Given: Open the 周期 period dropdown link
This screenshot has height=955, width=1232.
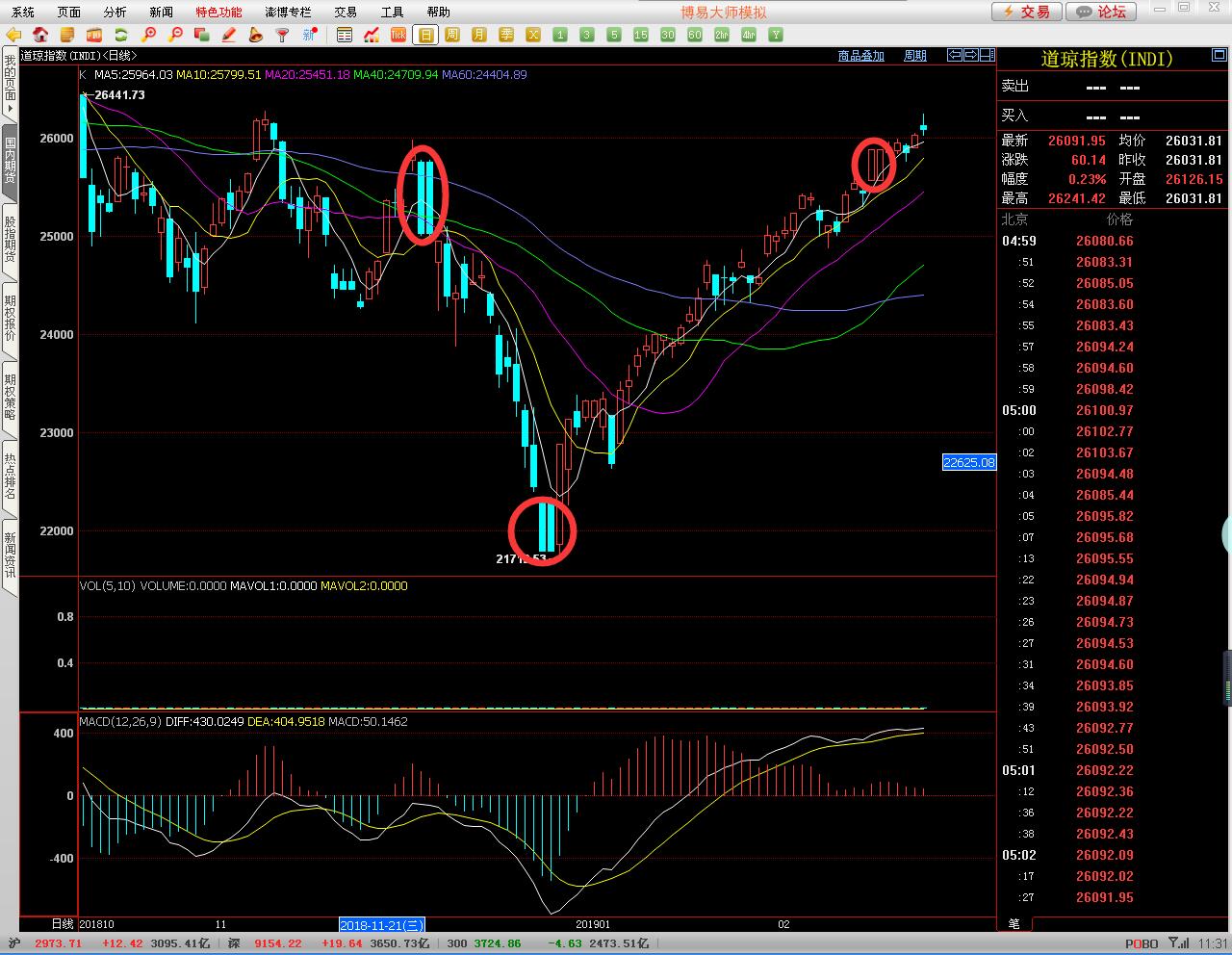Looking at the screenshot, I should (914, 56).
